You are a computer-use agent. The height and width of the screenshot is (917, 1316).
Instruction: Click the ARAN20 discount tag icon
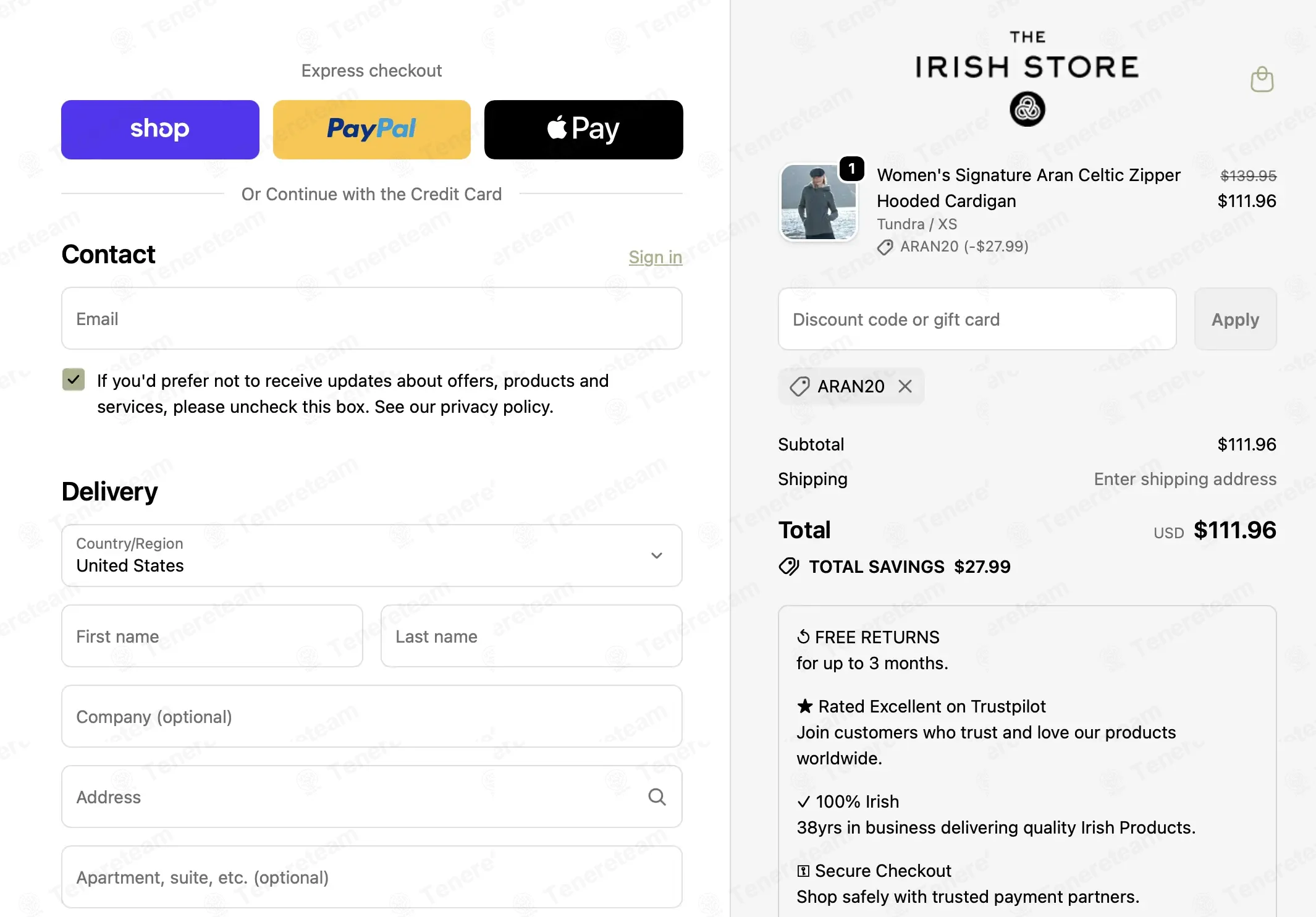click(x=799, y=387)
